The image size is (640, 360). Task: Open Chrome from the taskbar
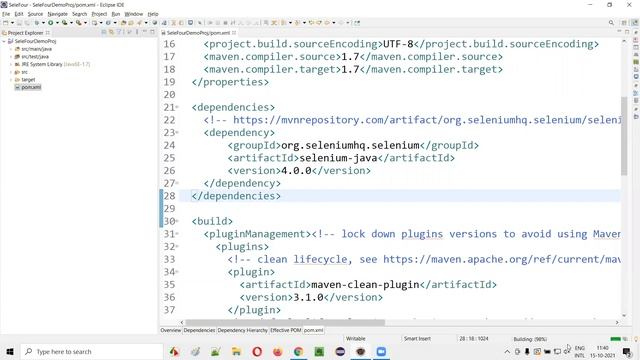click(298, 351)
